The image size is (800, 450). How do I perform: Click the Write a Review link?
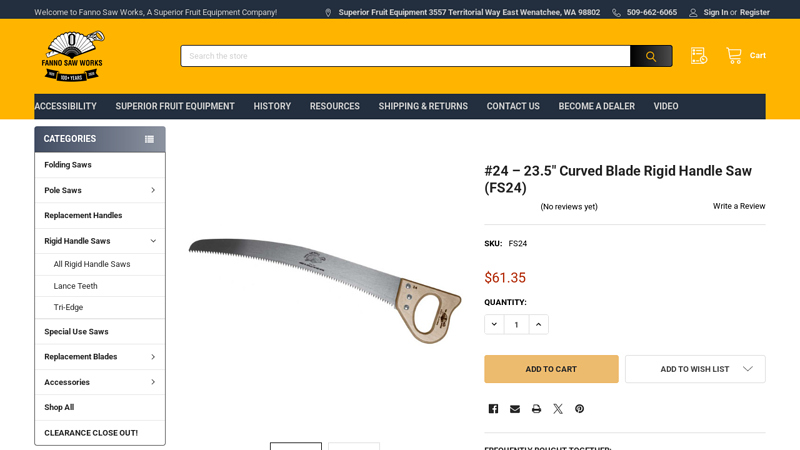tap(739, 206)
